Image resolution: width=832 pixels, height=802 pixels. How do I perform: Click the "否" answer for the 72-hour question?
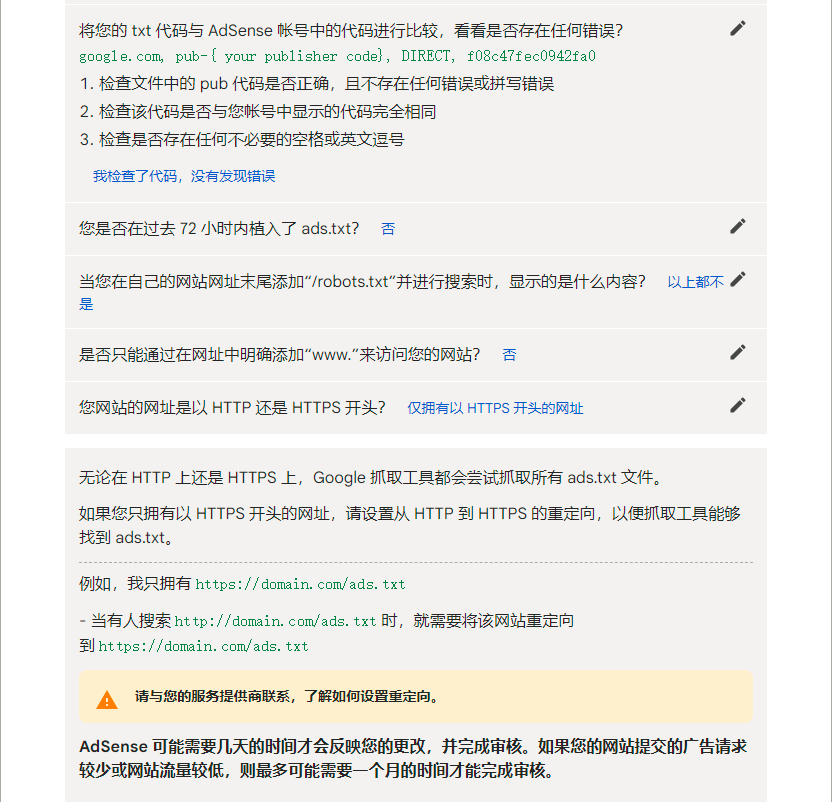coord(388,228)
